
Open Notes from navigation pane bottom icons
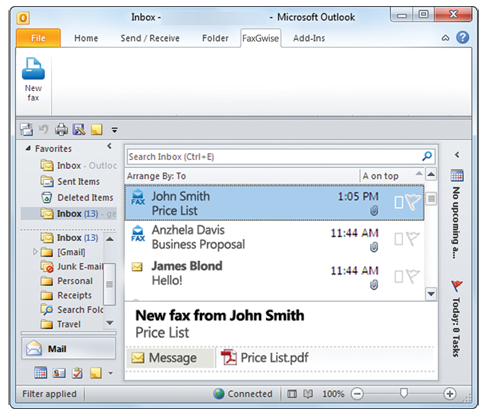(96, 373)
